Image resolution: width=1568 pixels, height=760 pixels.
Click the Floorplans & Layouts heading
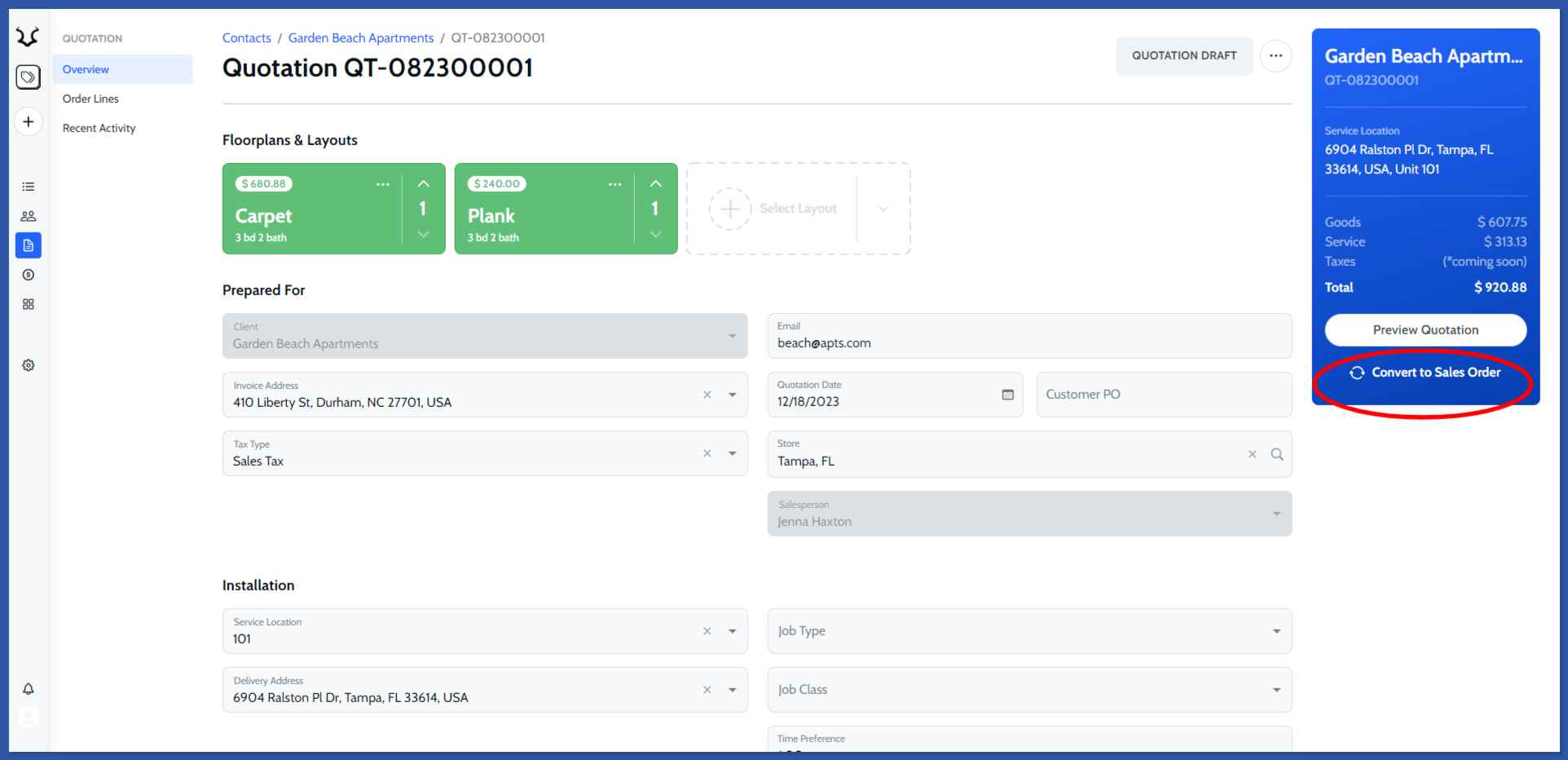coord(290,140)
